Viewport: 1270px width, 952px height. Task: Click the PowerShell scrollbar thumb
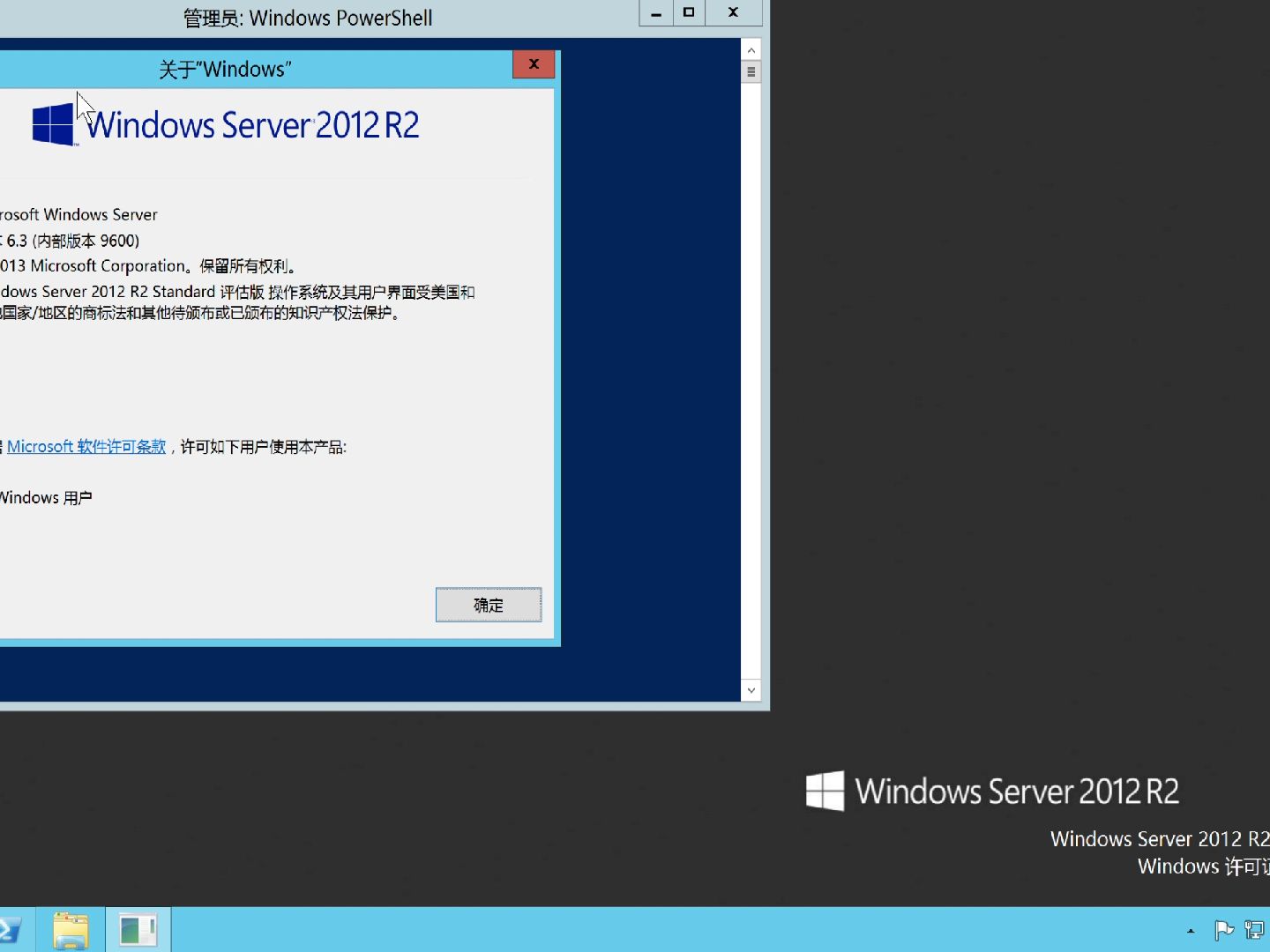coord(751,72)
